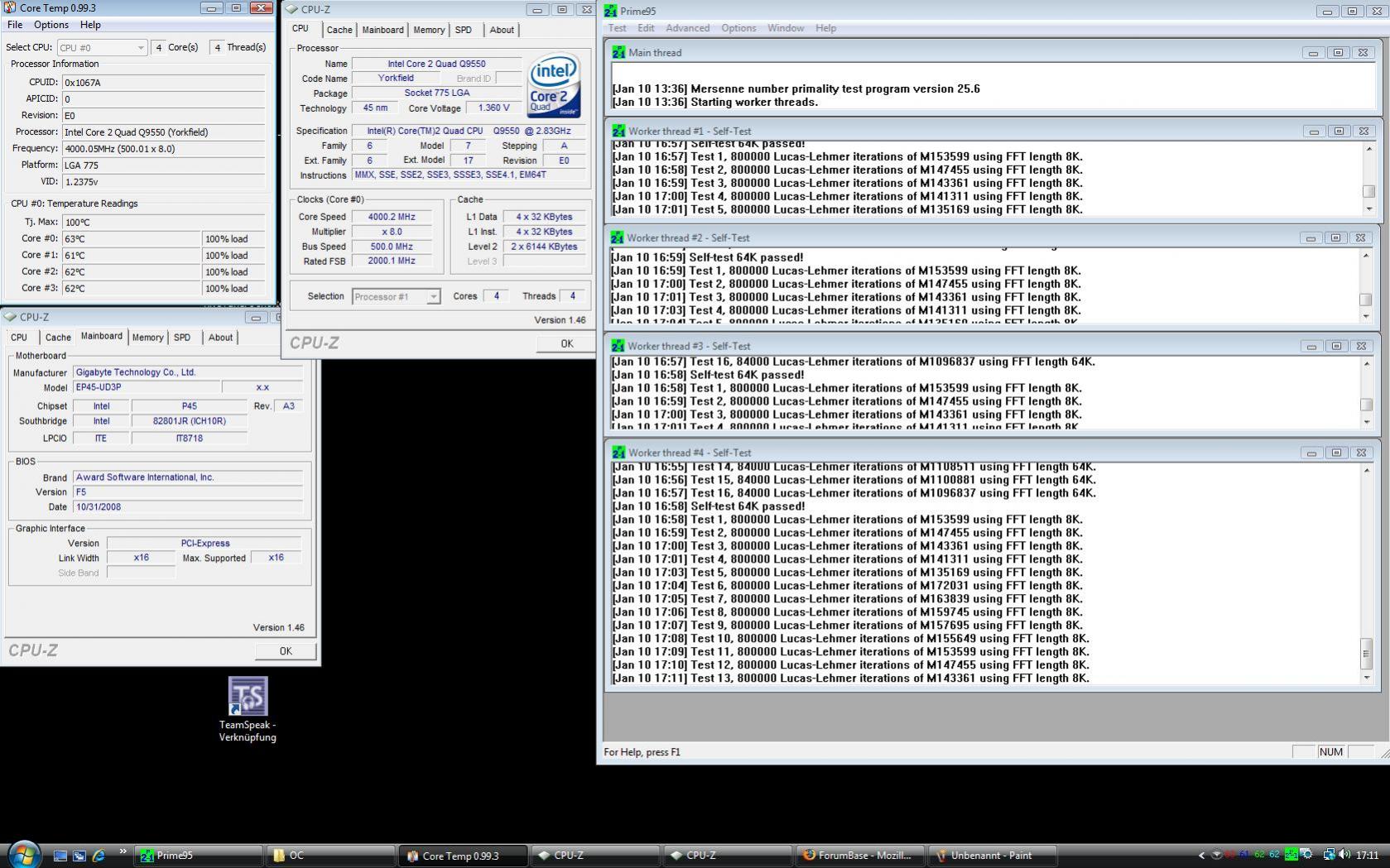Click Worker thread #4 scroll down arrow
This screenshot has width=1390, height=868.
click(1367, 678)
